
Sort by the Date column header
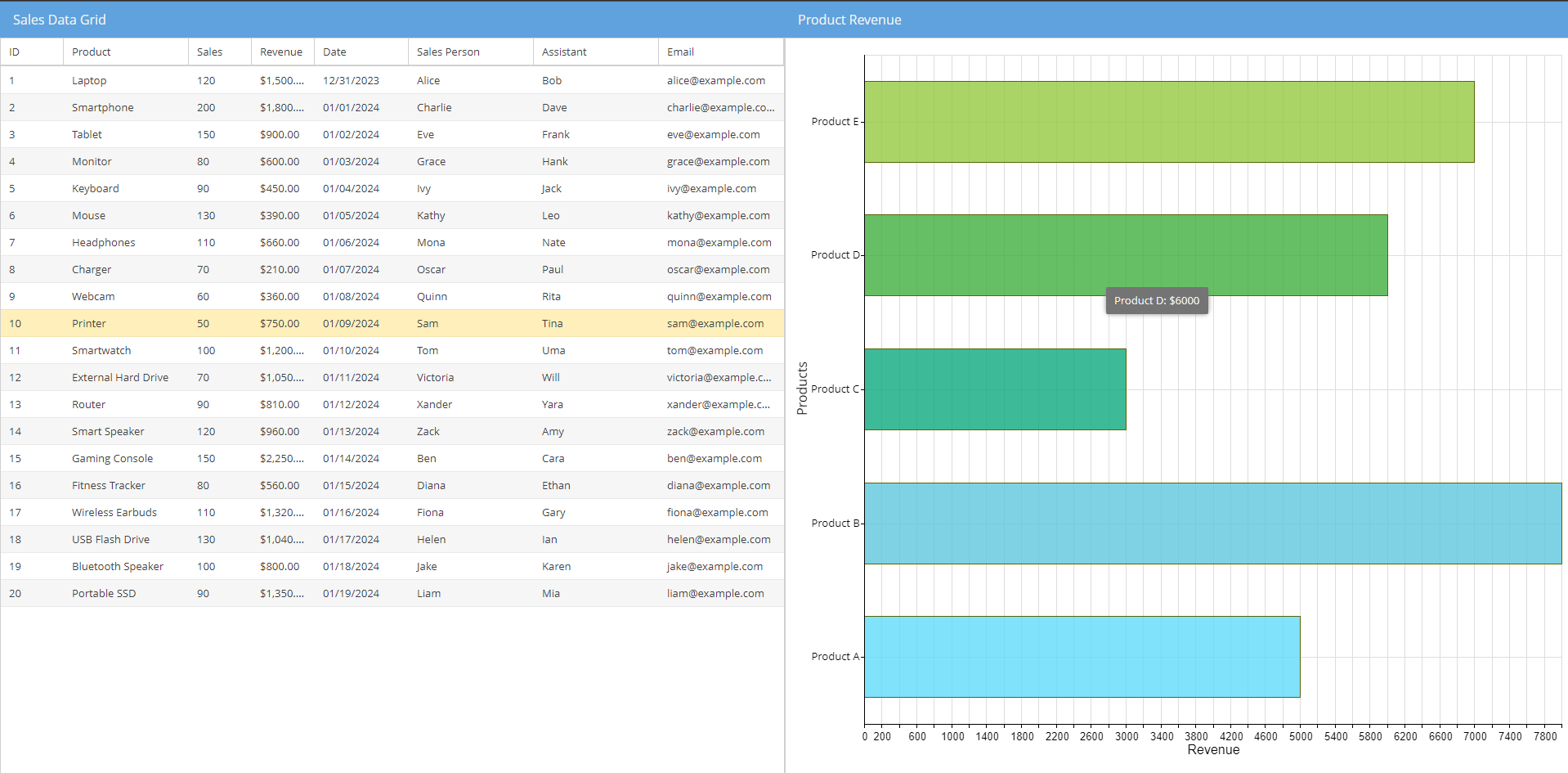tap(361, 52)
